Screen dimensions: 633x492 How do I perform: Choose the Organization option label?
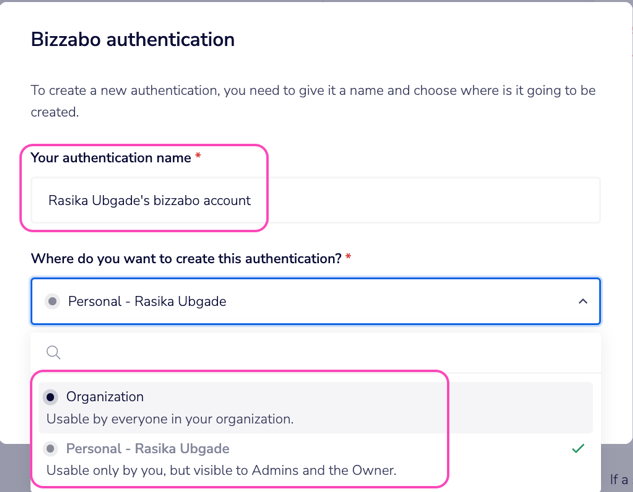pos(105,397)
